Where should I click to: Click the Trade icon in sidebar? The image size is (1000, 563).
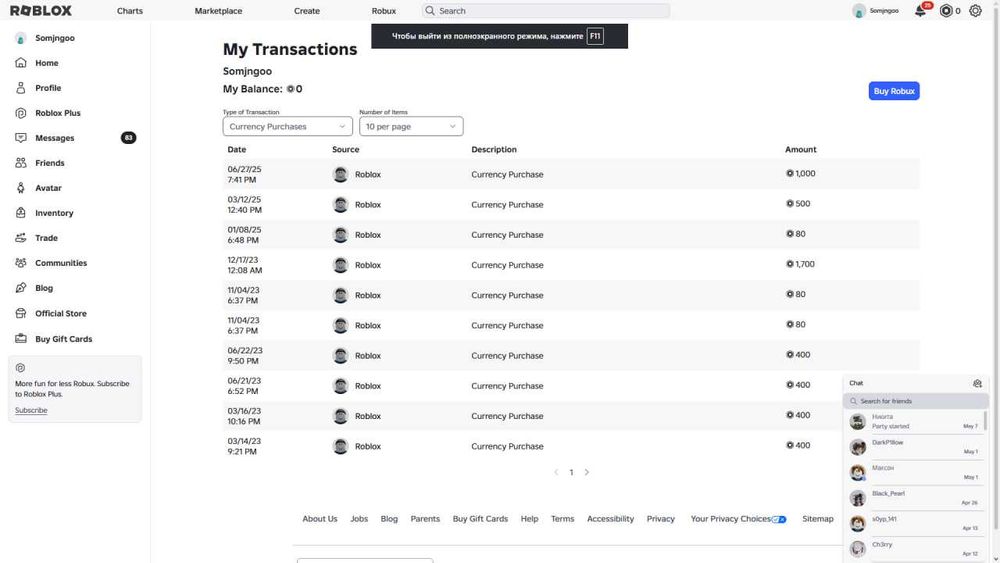[x=21, y=238]
